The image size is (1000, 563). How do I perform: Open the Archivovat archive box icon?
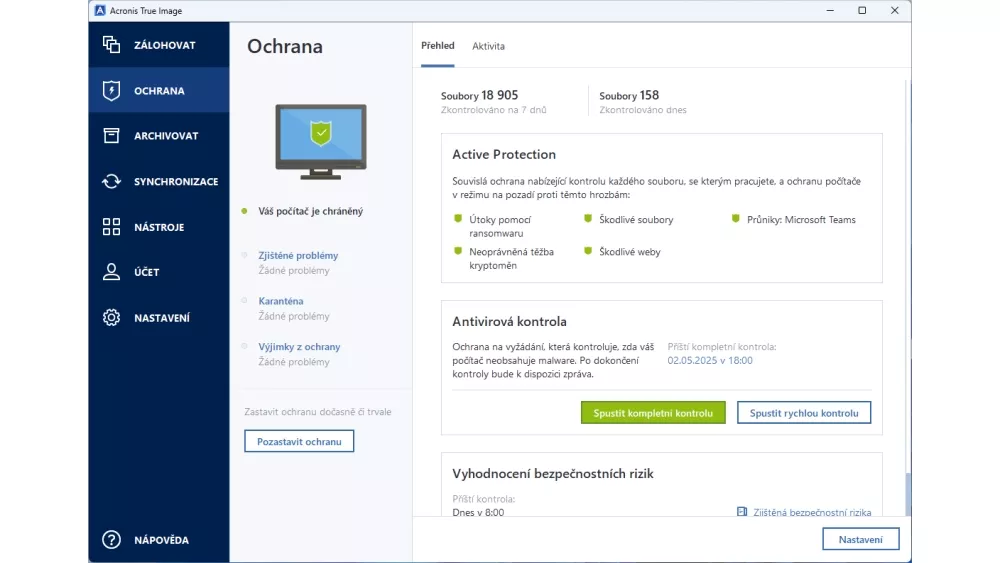[x=111, y=136]
